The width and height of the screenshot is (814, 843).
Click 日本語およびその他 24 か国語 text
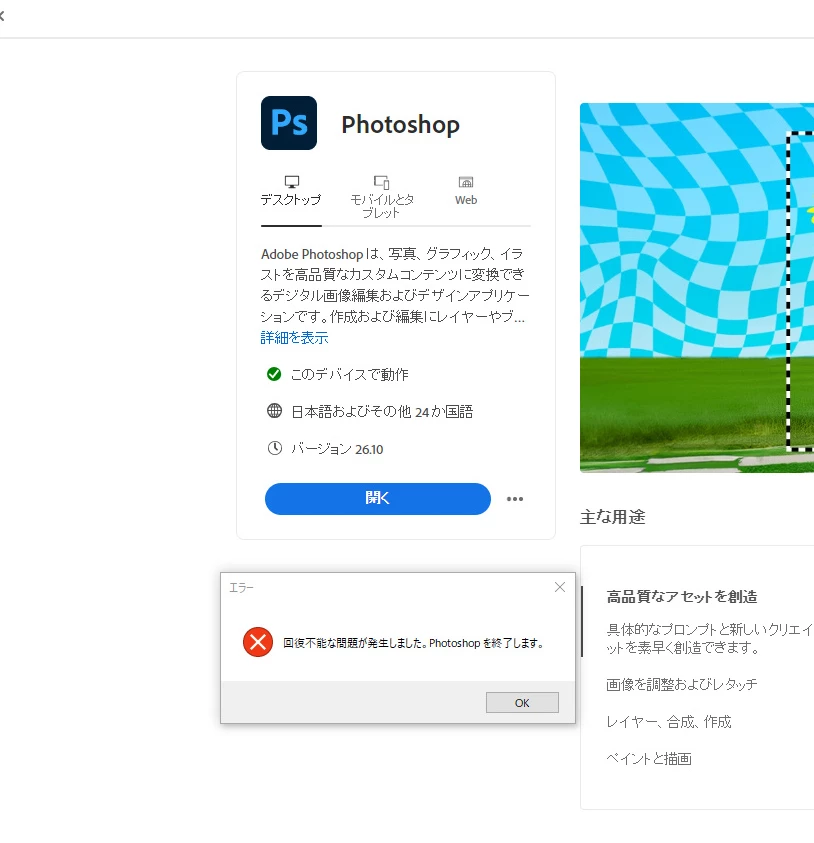(382, 412)
